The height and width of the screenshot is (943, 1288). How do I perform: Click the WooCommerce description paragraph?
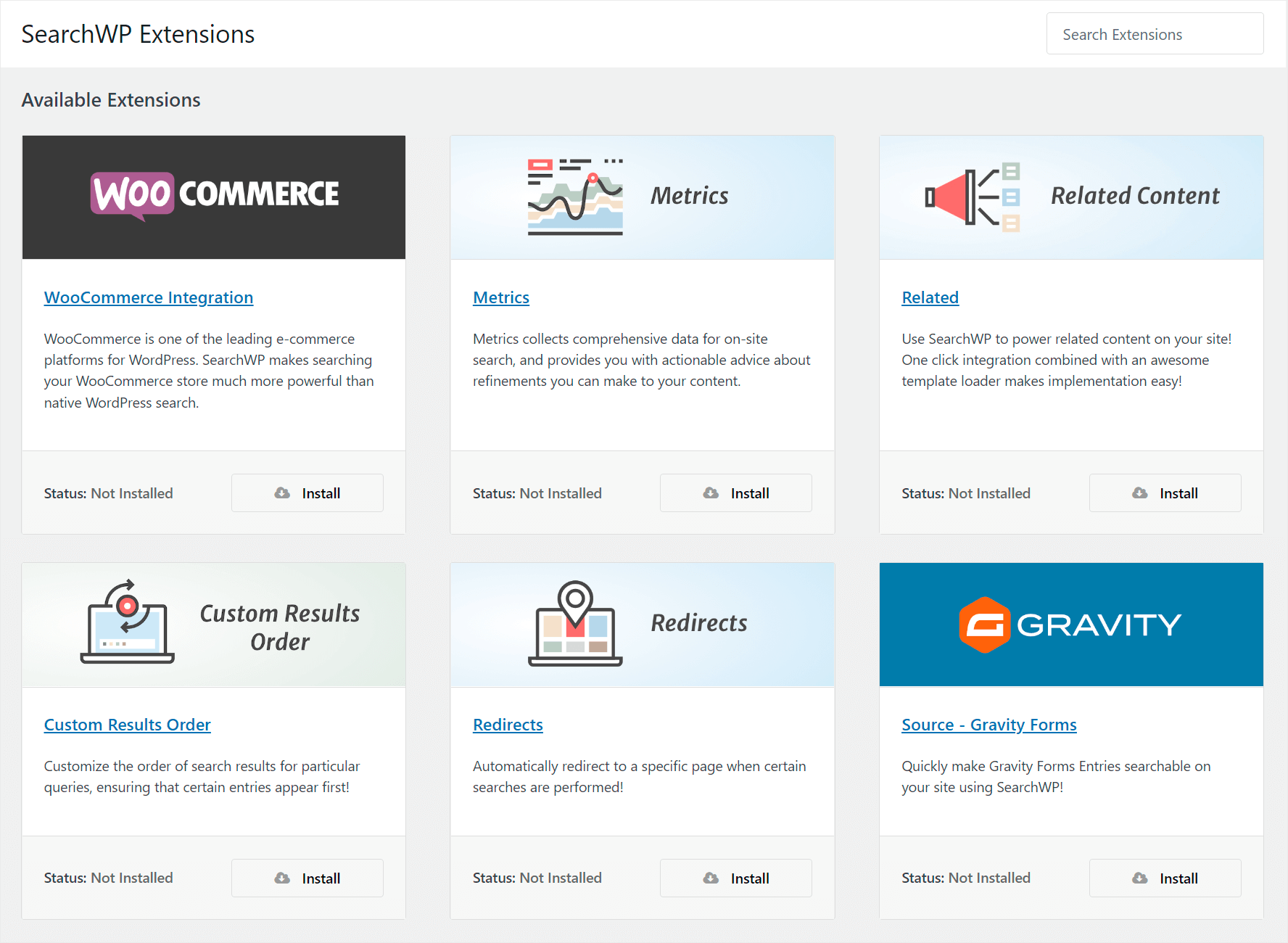click(210, 371)
